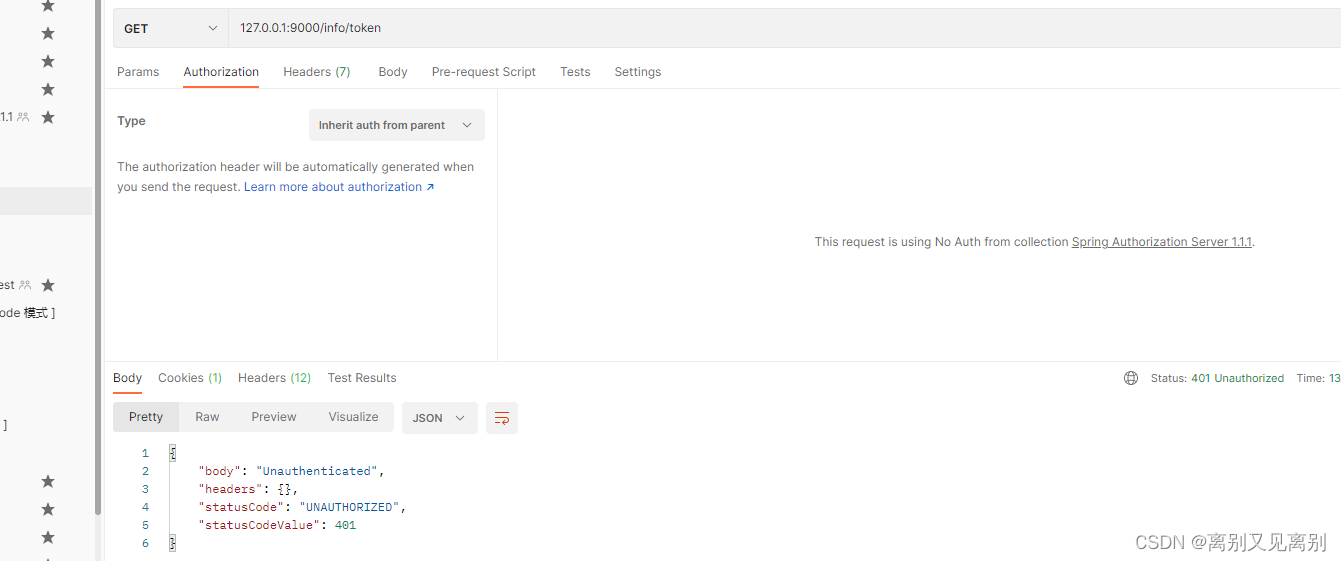Click line number 1 in response gutter
Viewport: 1341px width, 561px height.
tap(145, 453)
